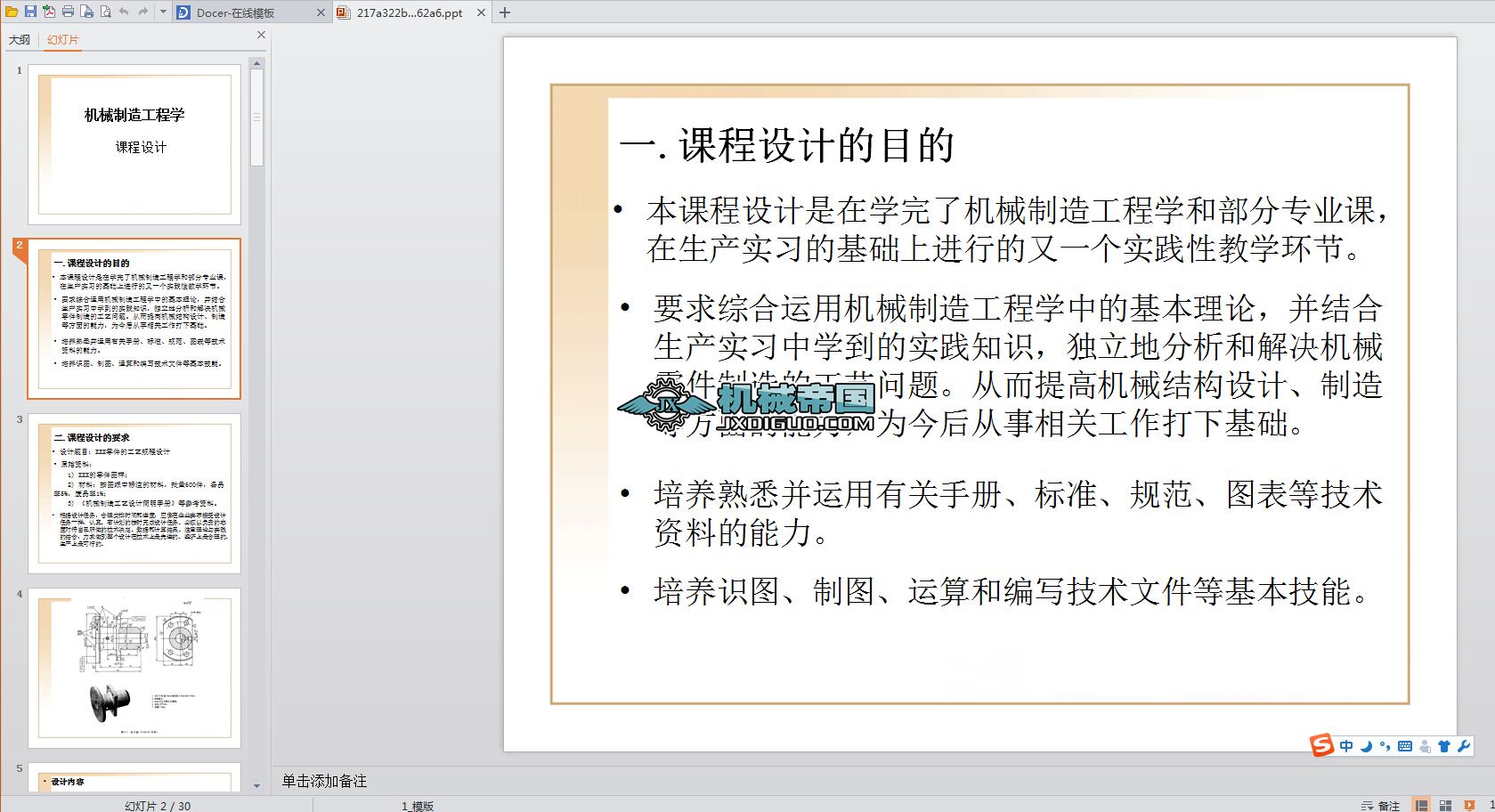Click the Sogou input method S logo
This screenshot has width=1495, height=812.
[x=1321, y=745]
